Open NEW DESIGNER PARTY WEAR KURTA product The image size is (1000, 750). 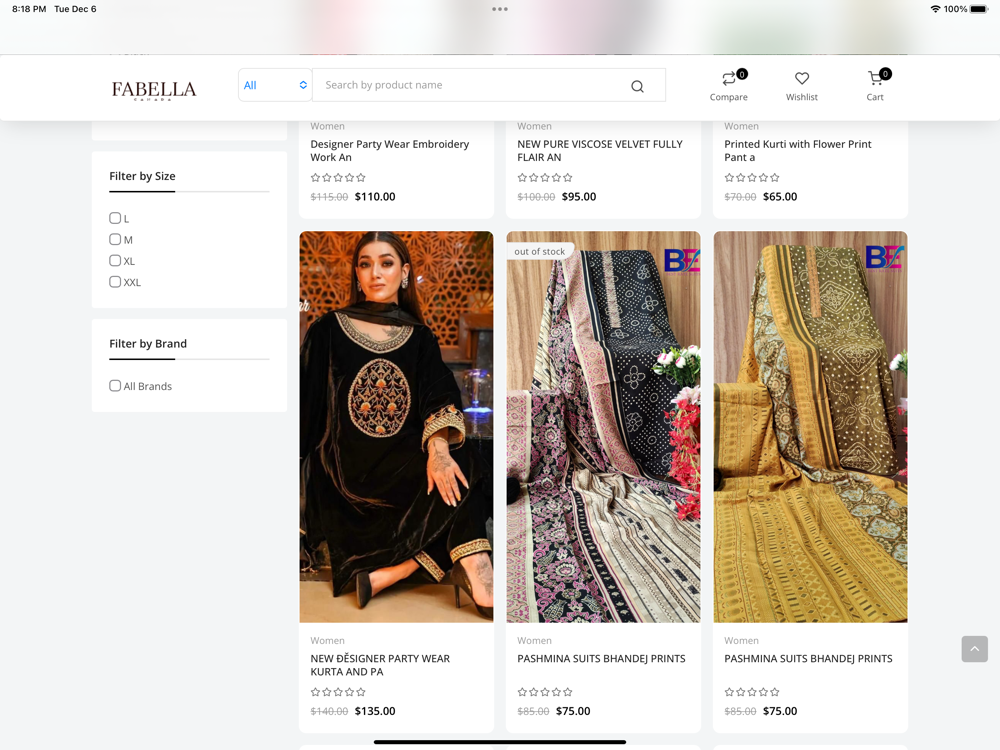380,665
